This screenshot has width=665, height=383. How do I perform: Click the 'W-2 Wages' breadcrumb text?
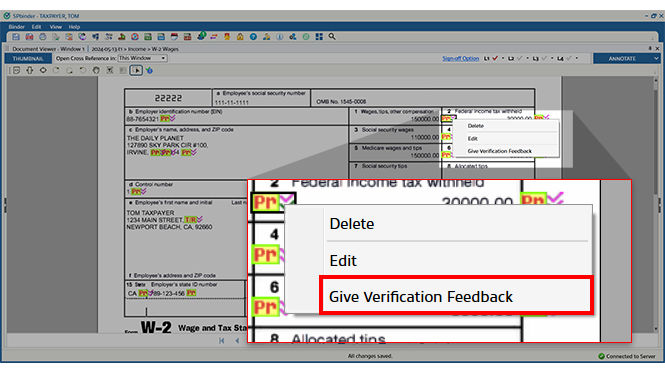[165, 49]
